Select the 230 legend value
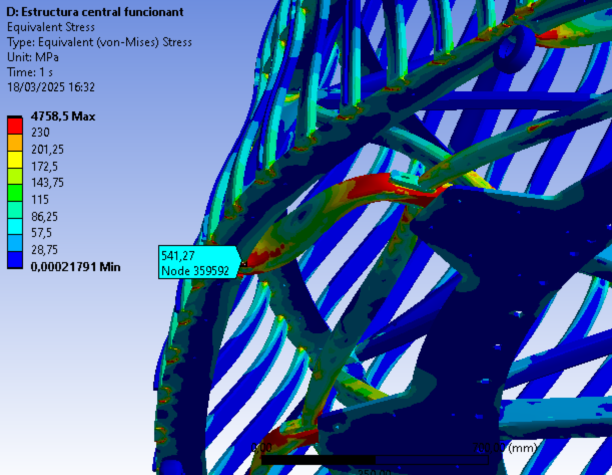The image size is (612, 475). [41, 131]
